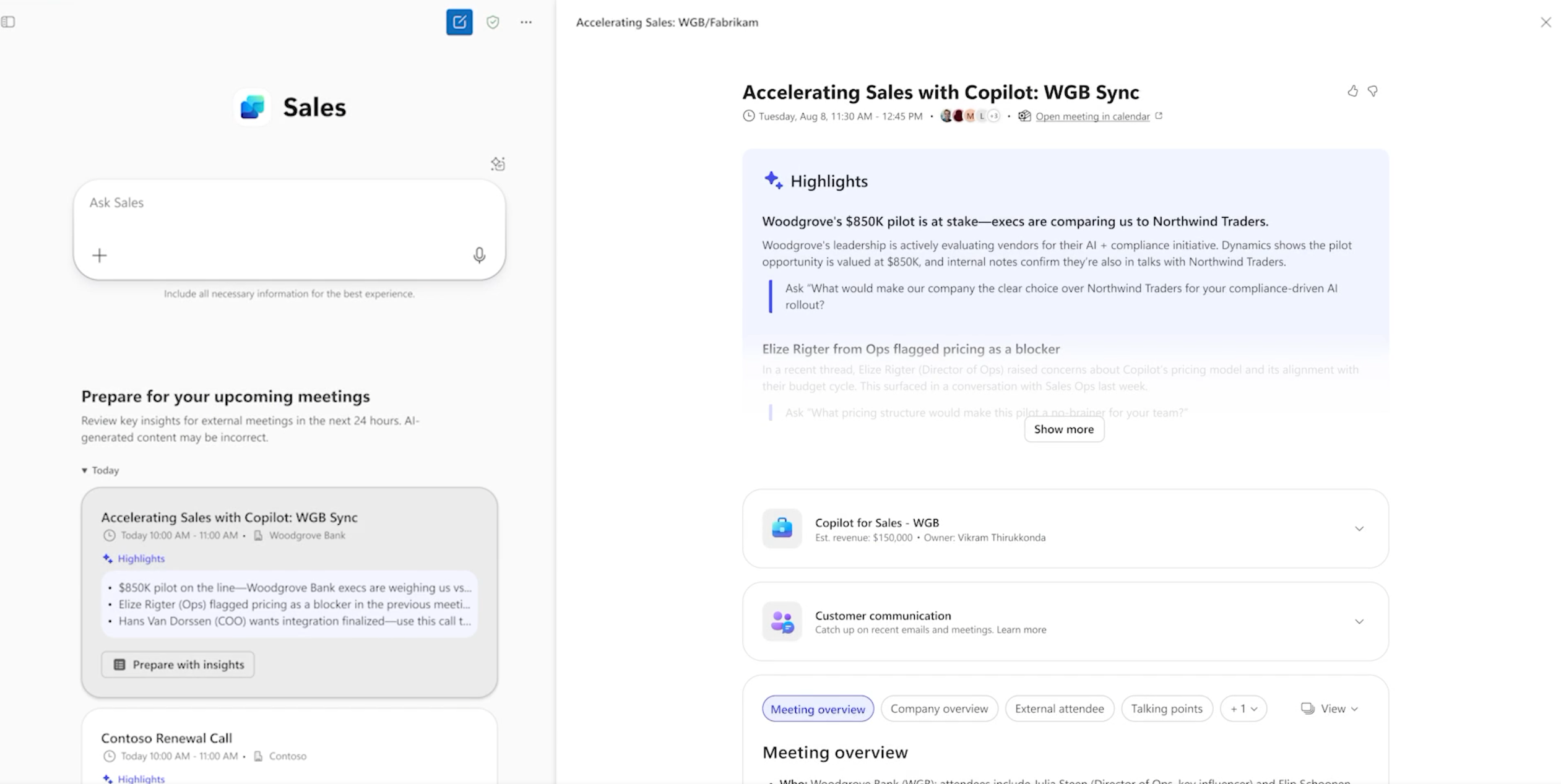1561x784 pixels.
Task: Click Prepare with insights button
Action: pyautogui.click(x=178, y=665)
